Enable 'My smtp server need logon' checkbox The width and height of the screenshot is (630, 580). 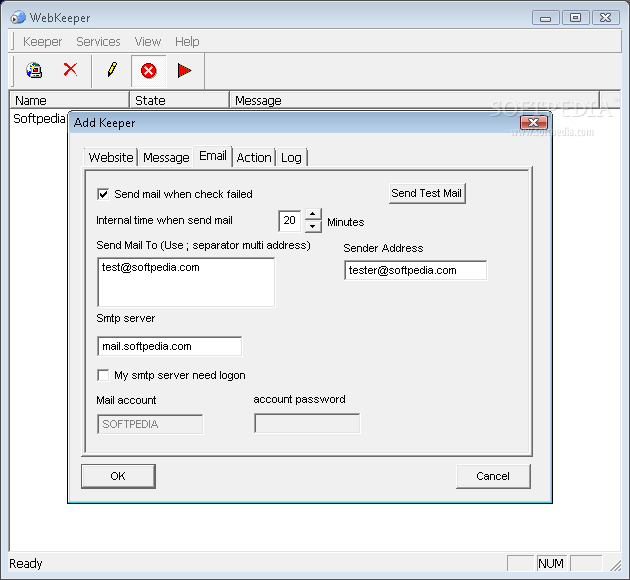tap(103, 375)
